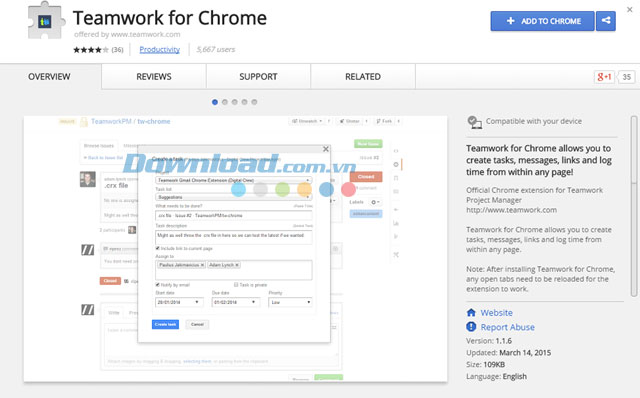The width and height of the screenshot is (640, 398).
Task: Remove Paulius Jakimavicius from Assign to
Action: coord(202,265)
